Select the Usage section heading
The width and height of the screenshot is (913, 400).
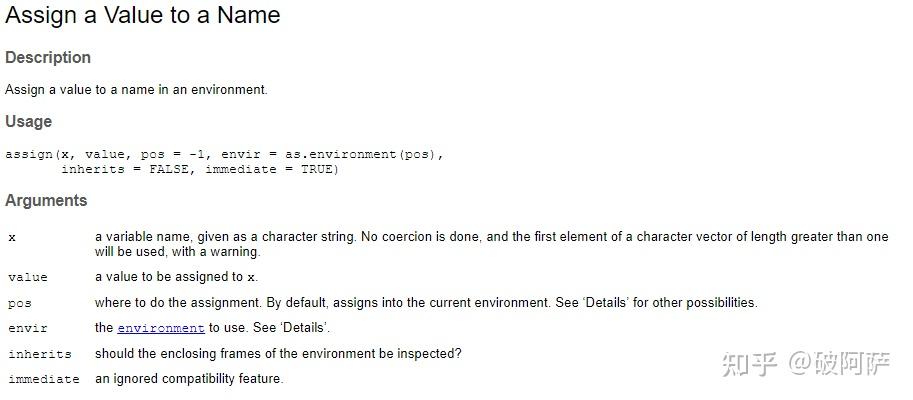[29, 122]
